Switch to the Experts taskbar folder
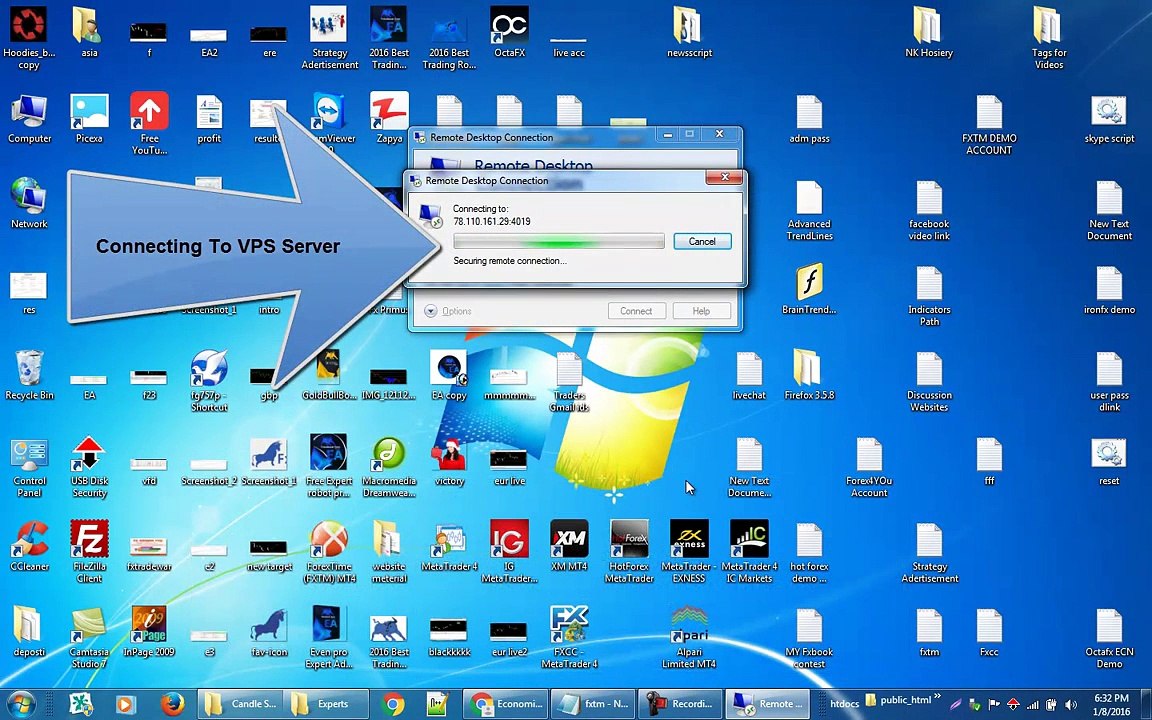Viewport: 1152px width, 720px height. pos(326,704)
